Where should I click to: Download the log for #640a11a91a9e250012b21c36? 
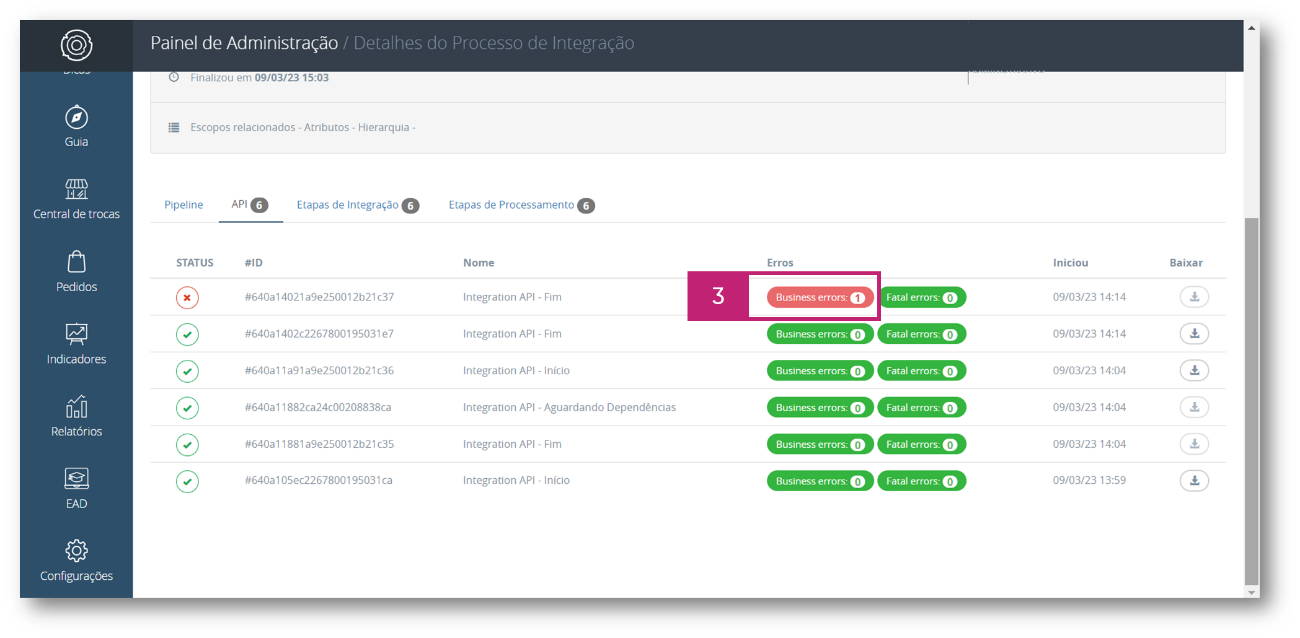pyautogui.click(x=1194, y=371)
